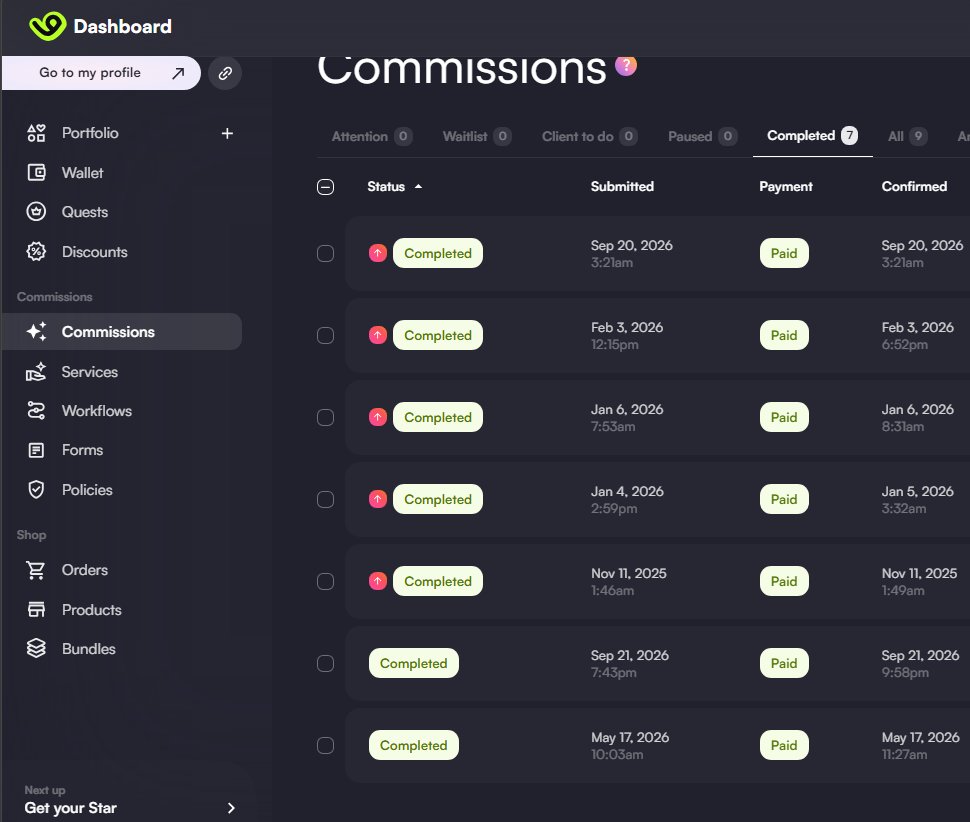Open the Wallet icon
The width and height of the screenshot is (970, 822).
(x=36, y=173)
